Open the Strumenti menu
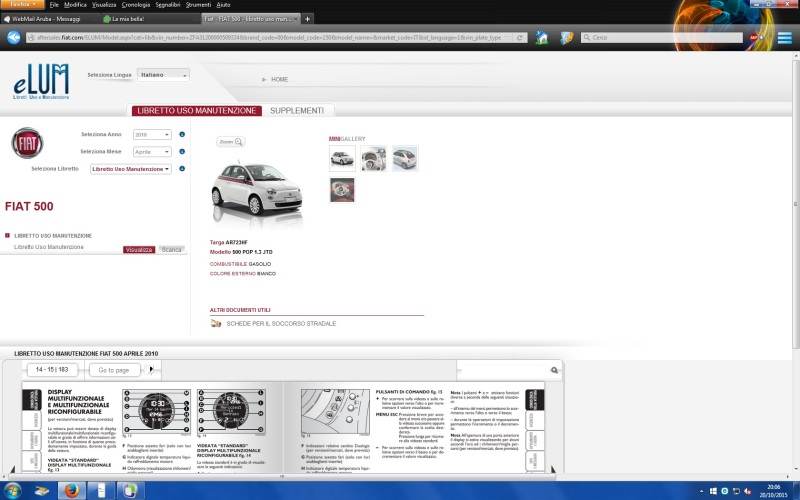The height and width of the screenshot is (500, 800). pos(198,5)
